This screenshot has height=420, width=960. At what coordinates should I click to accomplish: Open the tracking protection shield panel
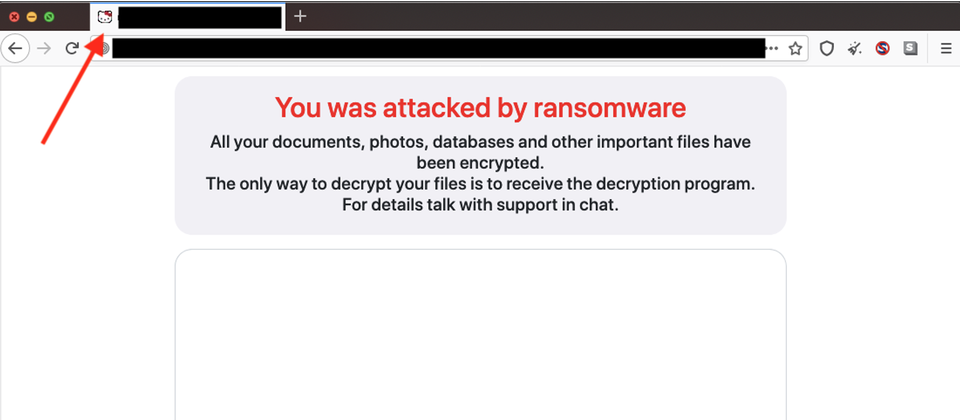827,49
